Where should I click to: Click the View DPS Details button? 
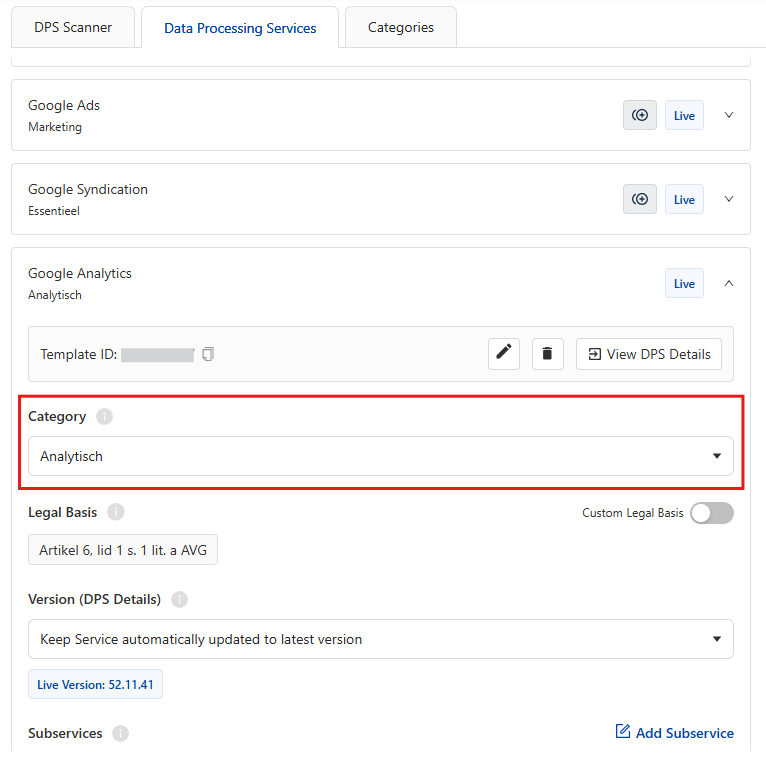pyautogui.click(x=648, y=353)
